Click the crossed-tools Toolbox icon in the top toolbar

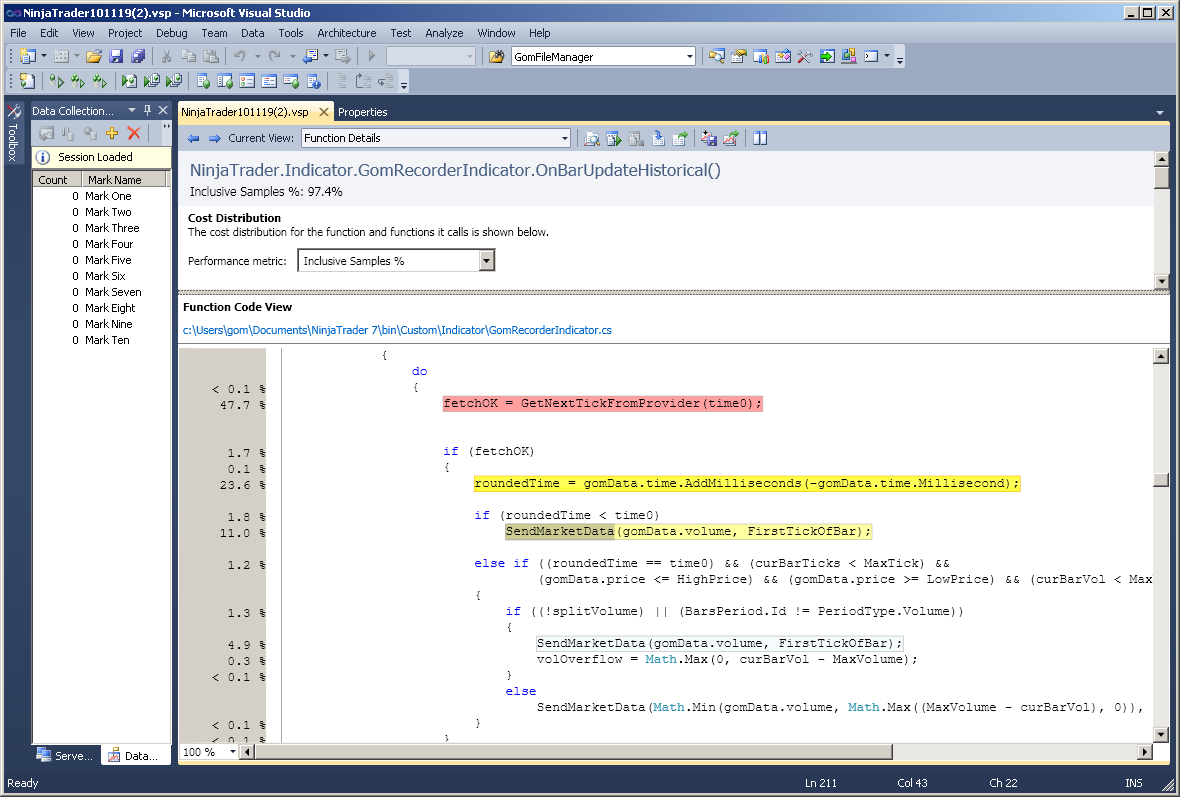coord(804,56)
